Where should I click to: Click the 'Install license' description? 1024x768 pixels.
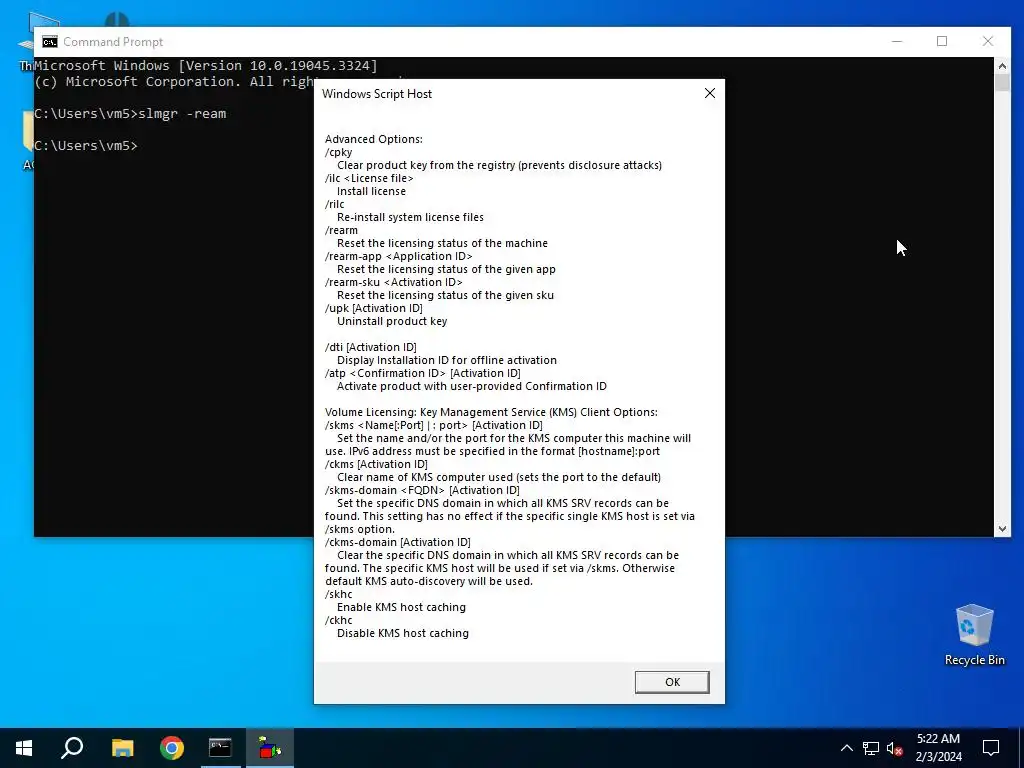pos(371,191)
